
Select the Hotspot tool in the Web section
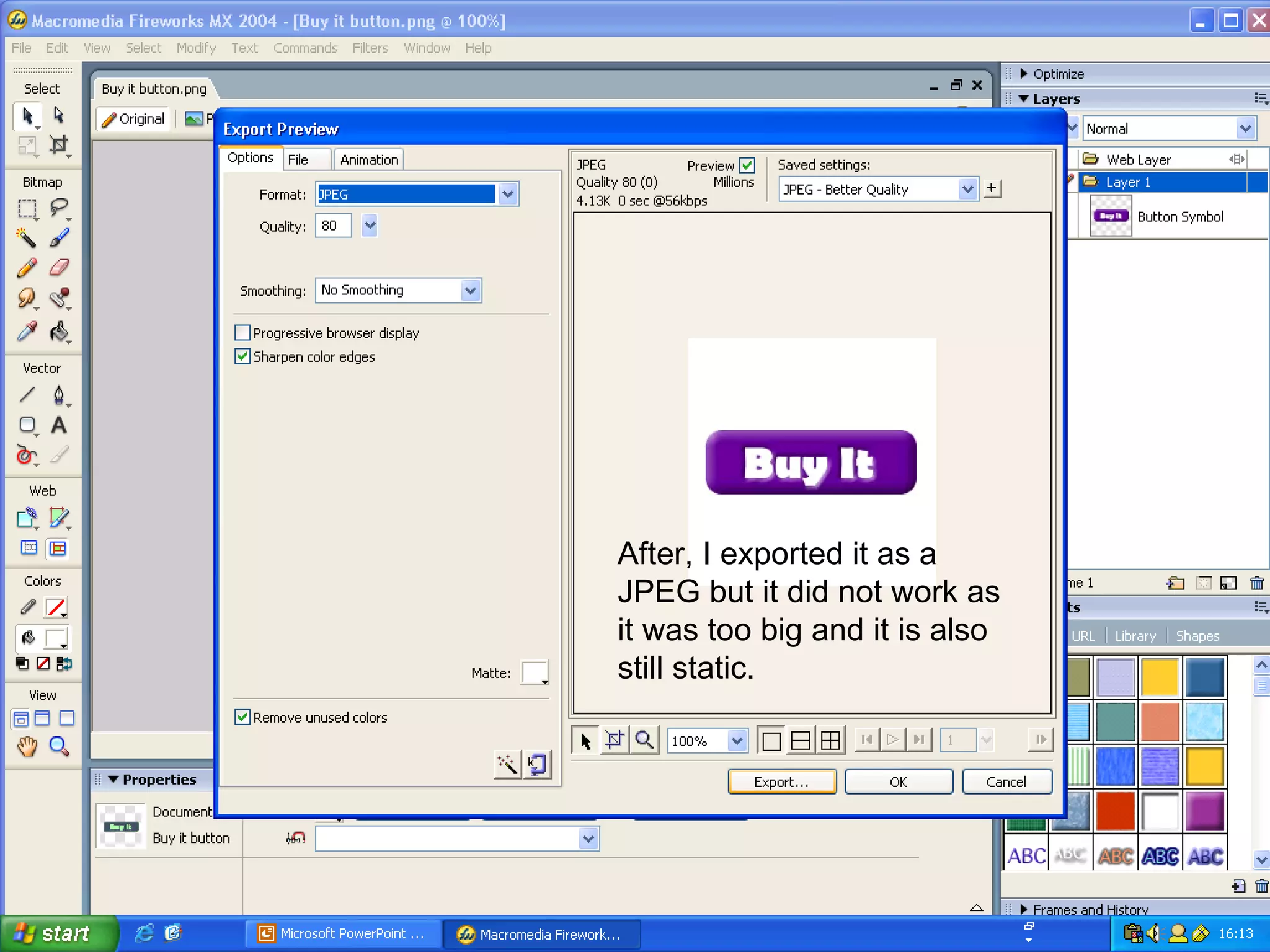tap(27, 518)
